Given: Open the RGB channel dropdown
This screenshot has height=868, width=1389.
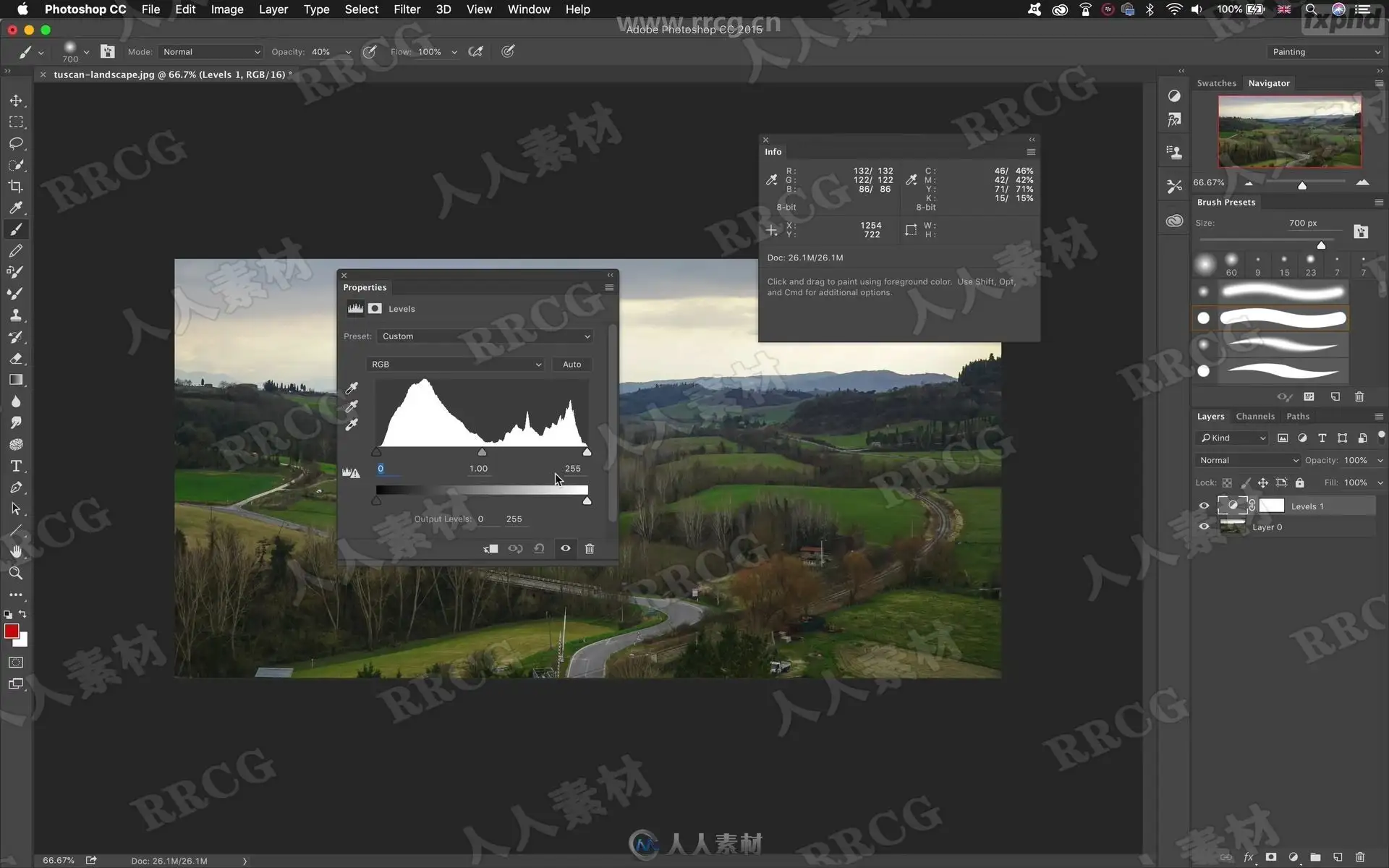Looking at the screenshot, I should tap(456, 365).
